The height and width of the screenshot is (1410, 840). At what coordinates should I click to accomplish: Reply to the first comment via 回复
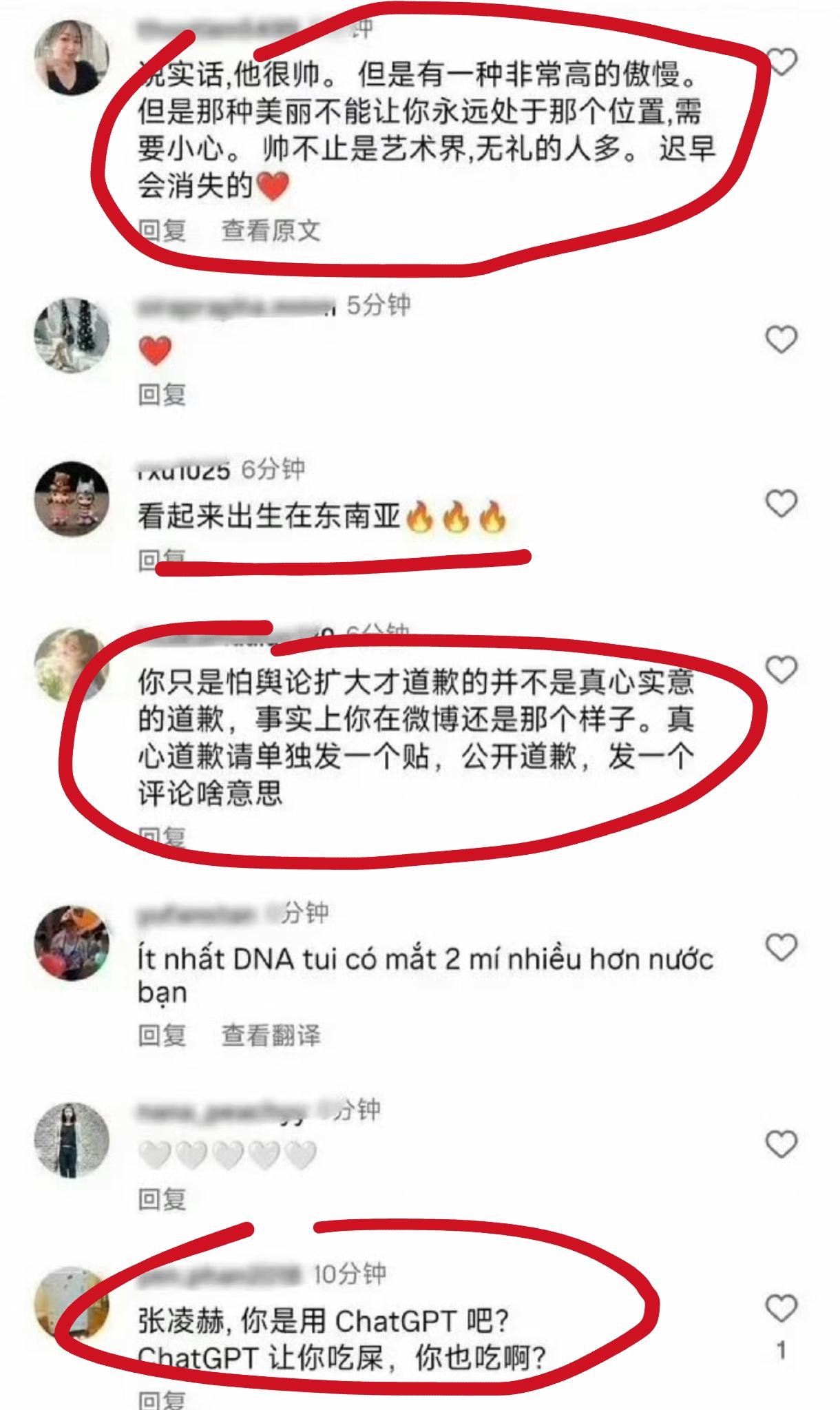[162, 230]
